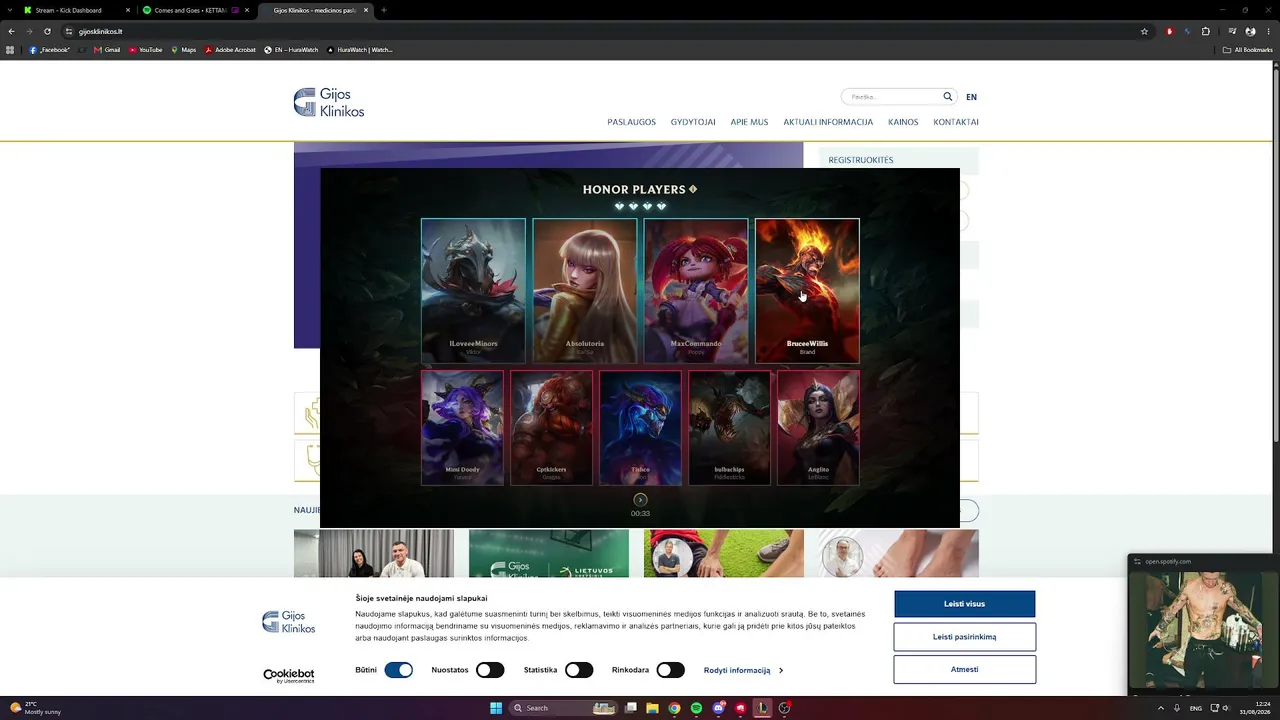The width and height of the screenshot is (1280, 720).
Task: Open the Chrome apps grid icon
Action: click(x=10, y=49)
